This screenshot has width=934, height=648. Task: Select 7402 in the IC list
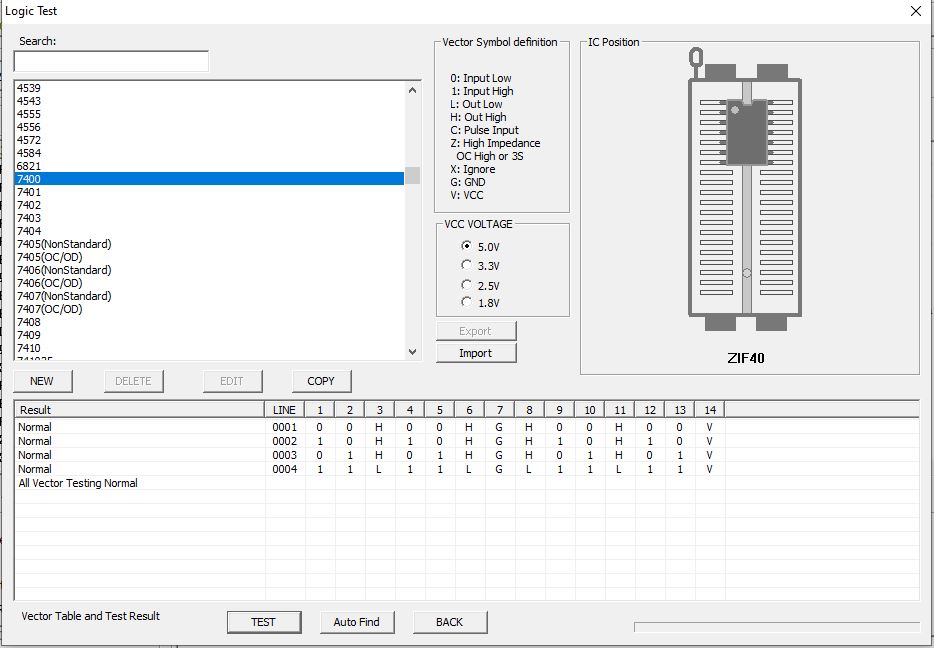[209, 205]
